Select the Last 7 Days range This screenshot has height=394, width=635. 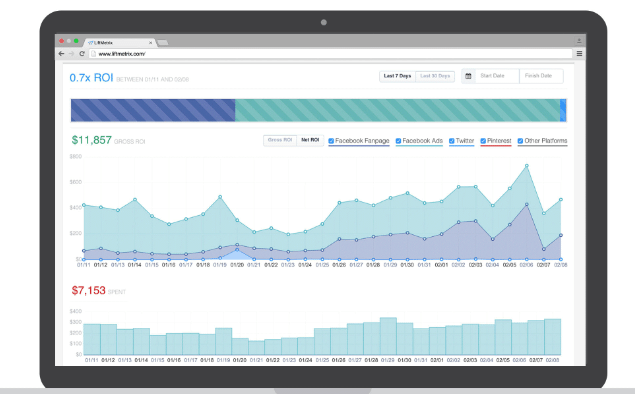click(397, 76)
